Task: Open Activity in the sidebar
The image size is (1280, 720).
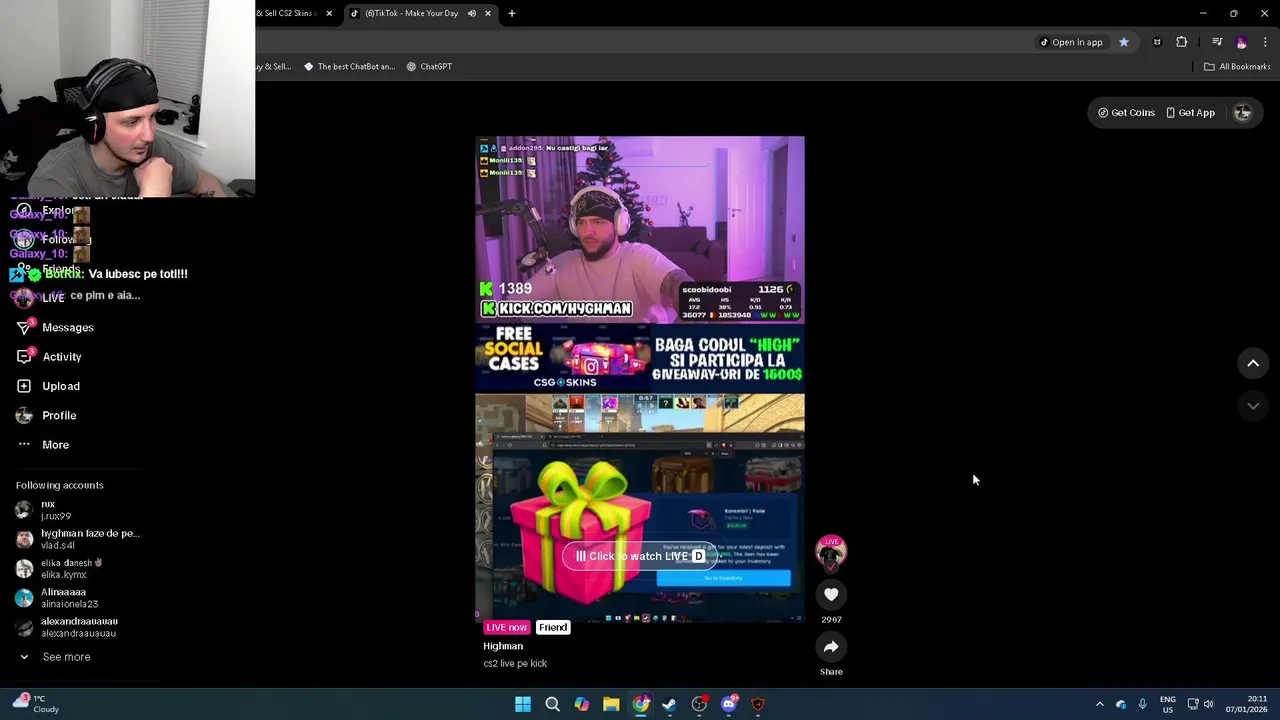Action: pyautogui.click(x=50, y=357)
